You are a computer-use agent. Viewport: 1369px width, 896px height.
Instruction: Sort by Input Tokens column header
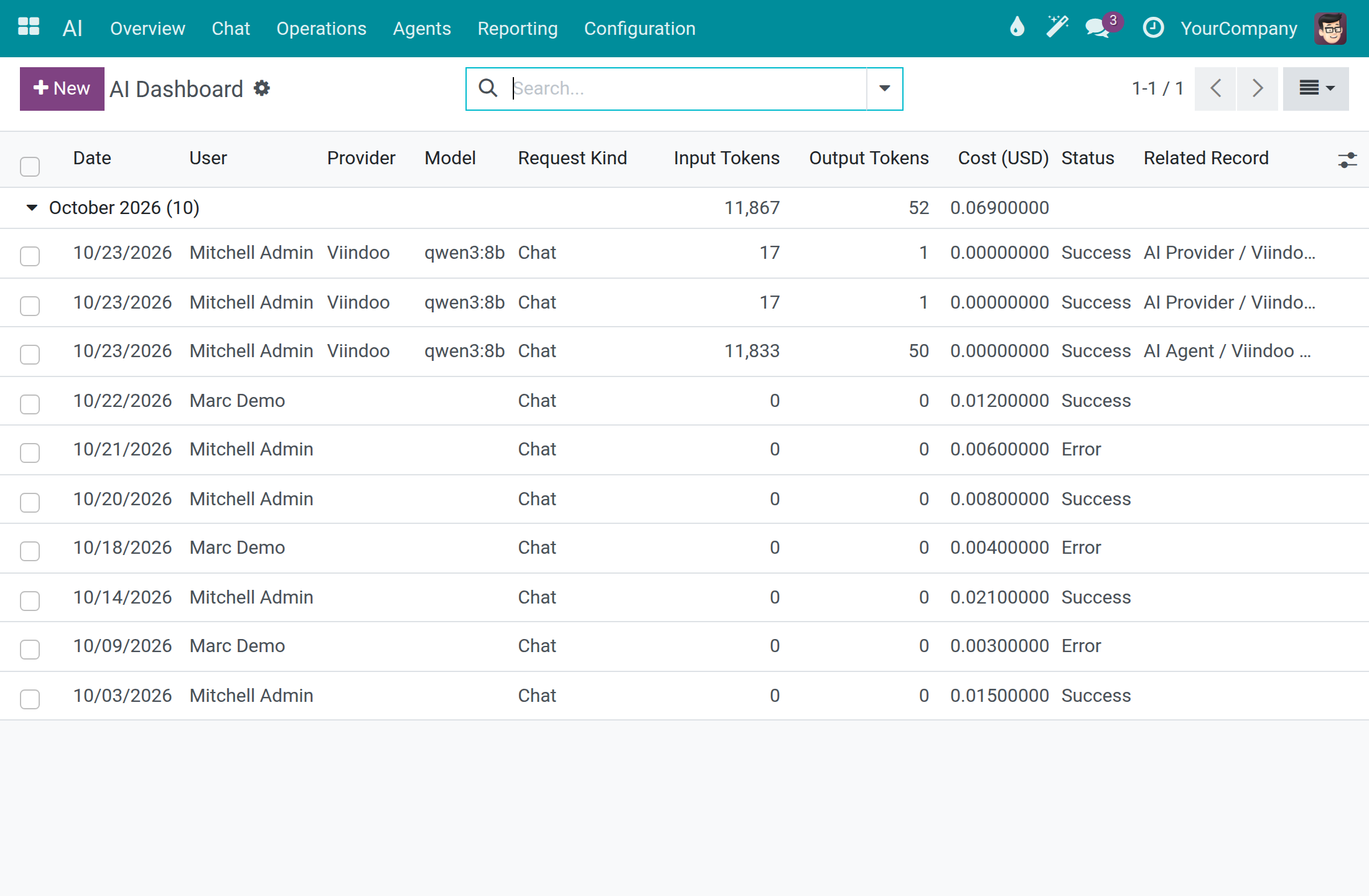coord(726,158)
